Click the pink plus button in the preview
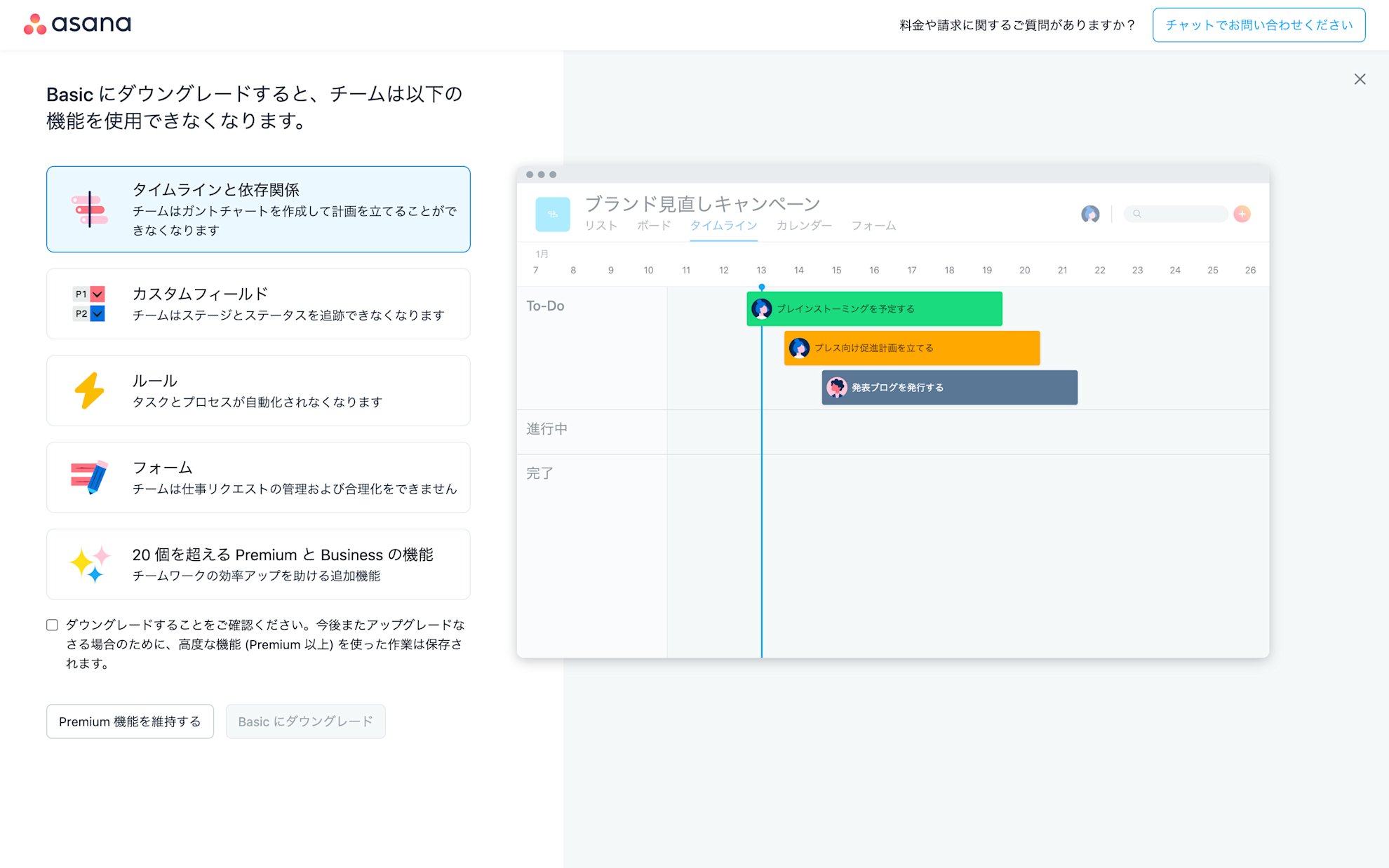The height and width of the screenshot is (868, 1389). (x=1242, y=214)
